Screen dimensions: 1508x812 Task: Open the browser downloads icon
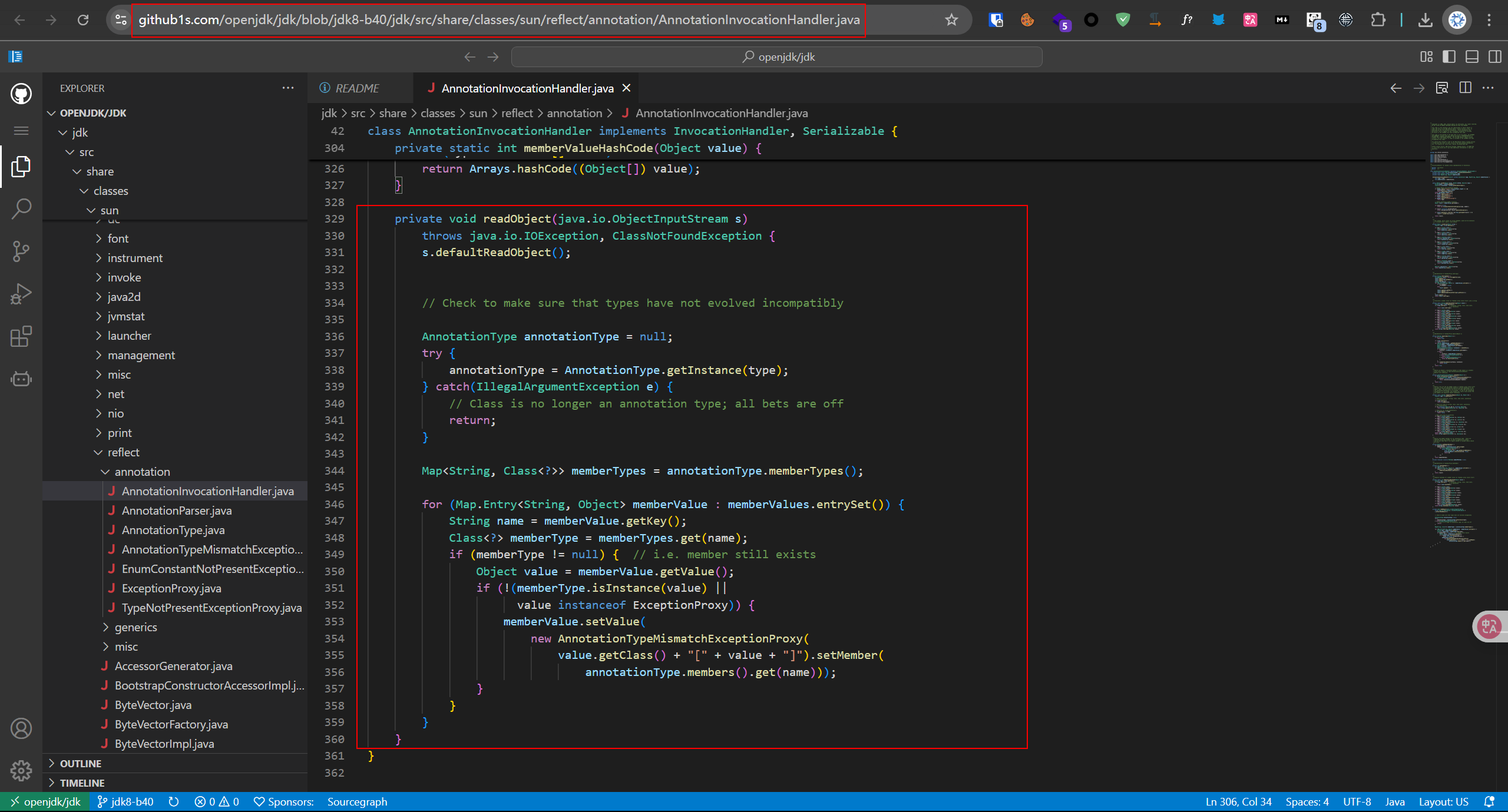tap(1425, 20)
